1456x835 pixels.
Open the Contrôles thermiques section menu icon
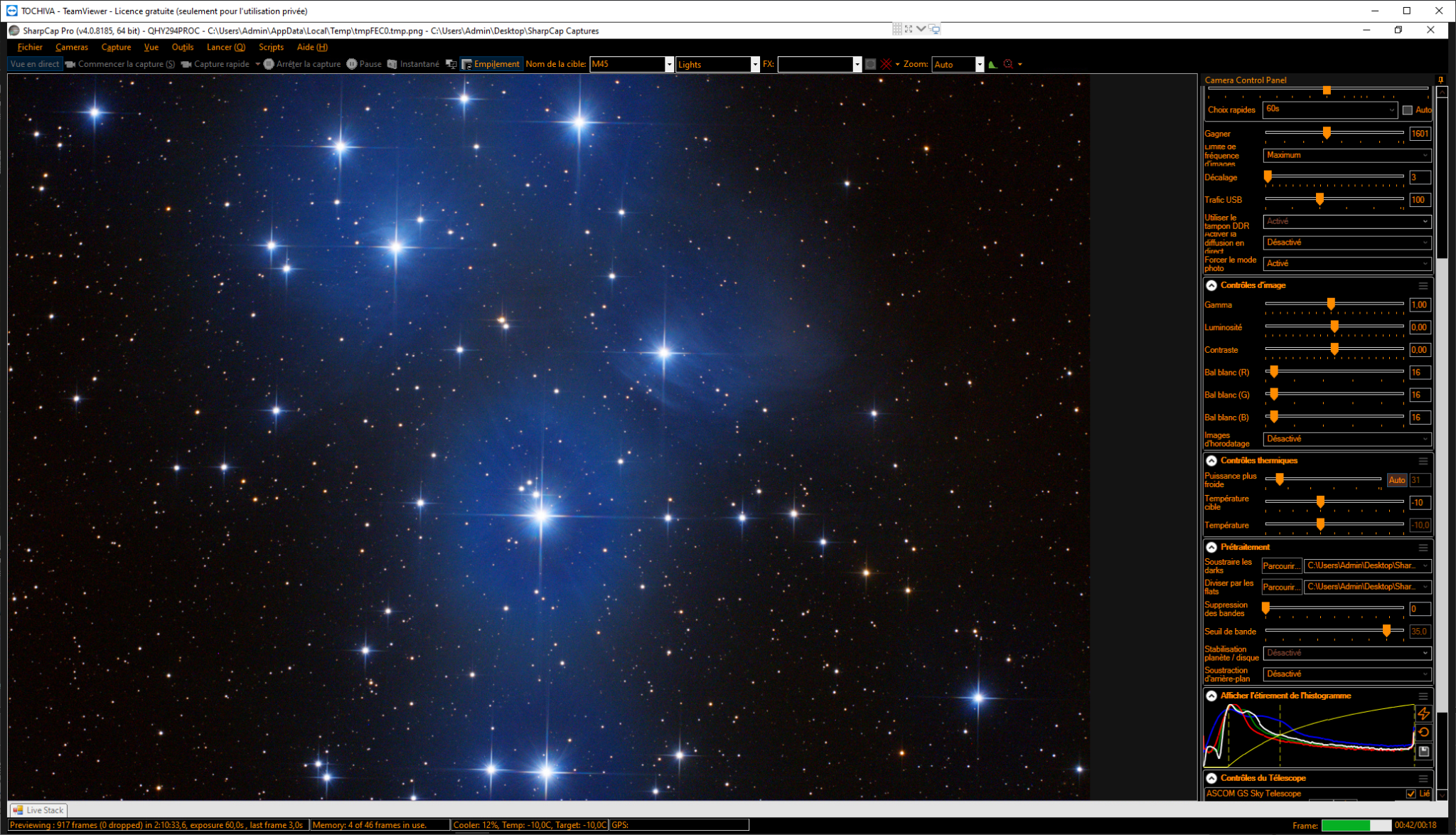point(1423,461)
